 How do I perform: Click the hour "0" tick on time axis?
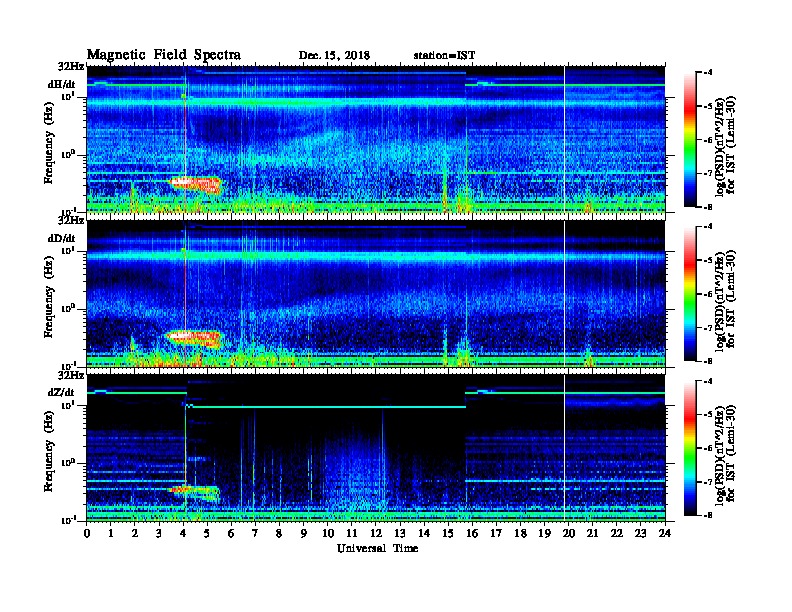pyautogui.click(x=87, y=533)
